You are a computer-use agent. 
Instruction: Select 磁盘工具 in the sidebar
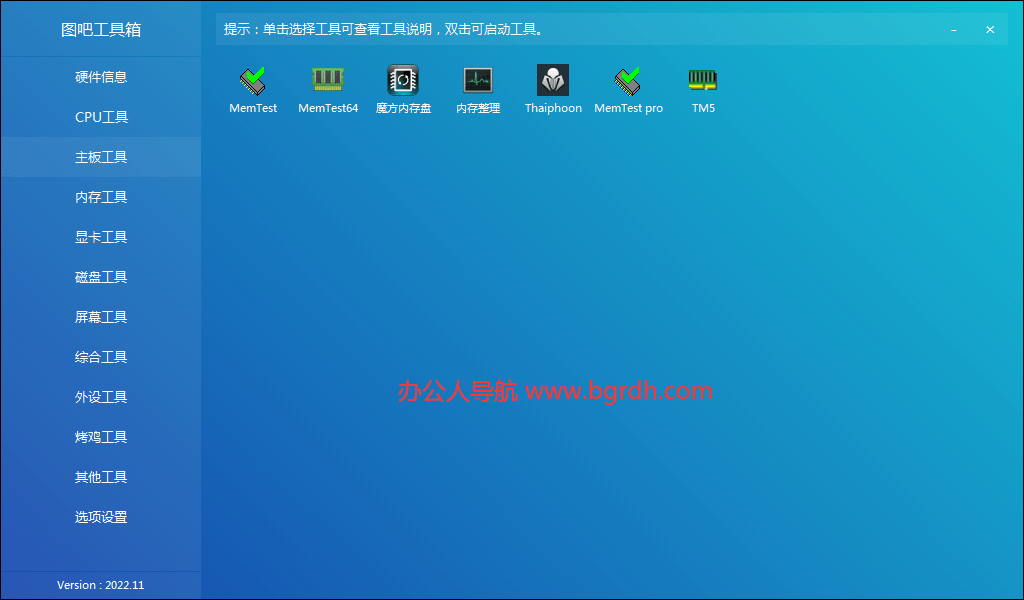[100, 277]
